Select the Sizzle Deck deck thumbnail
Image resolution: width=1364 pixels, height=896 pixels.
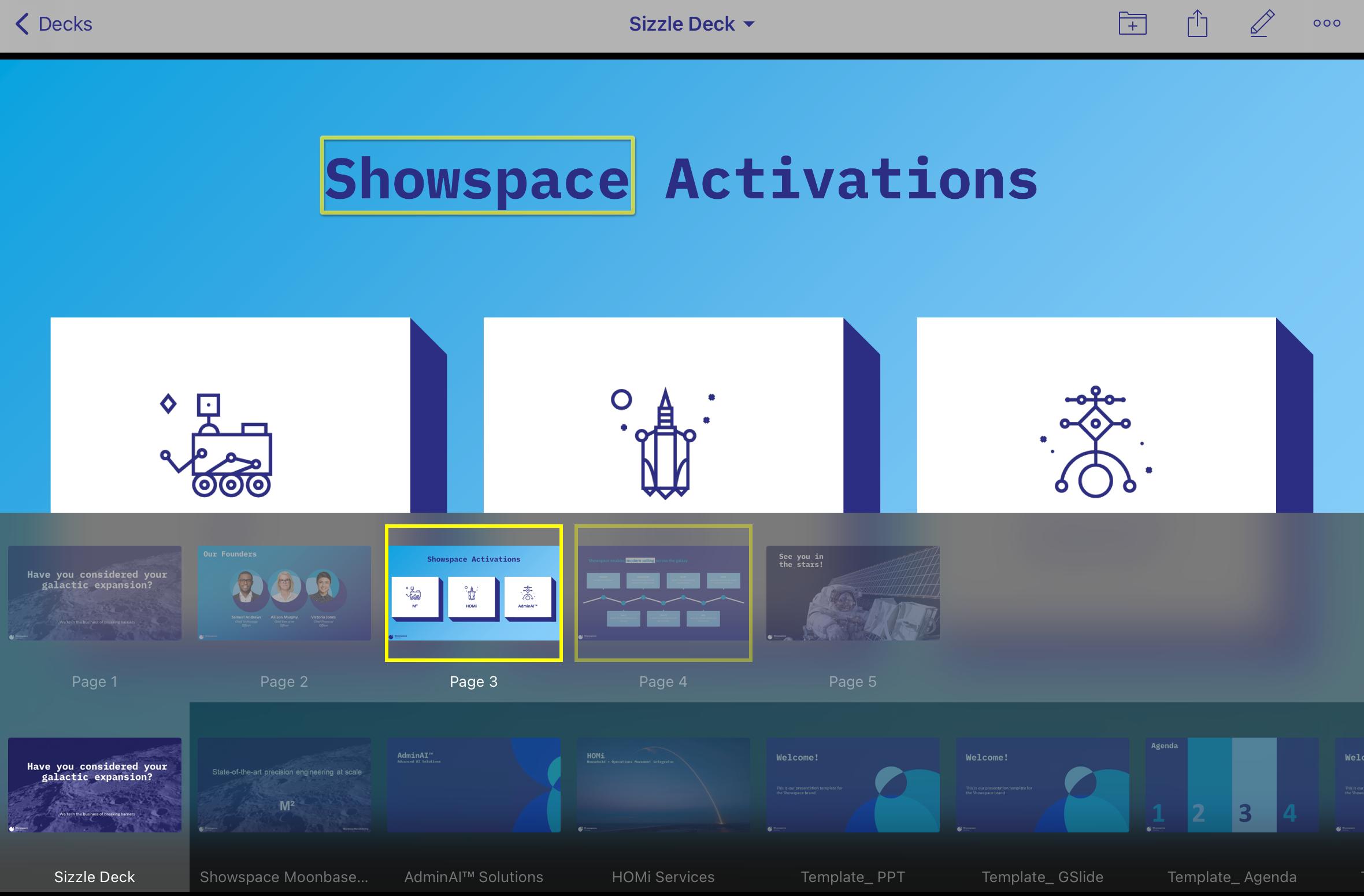pyautogui.click(x=95, y=784)
